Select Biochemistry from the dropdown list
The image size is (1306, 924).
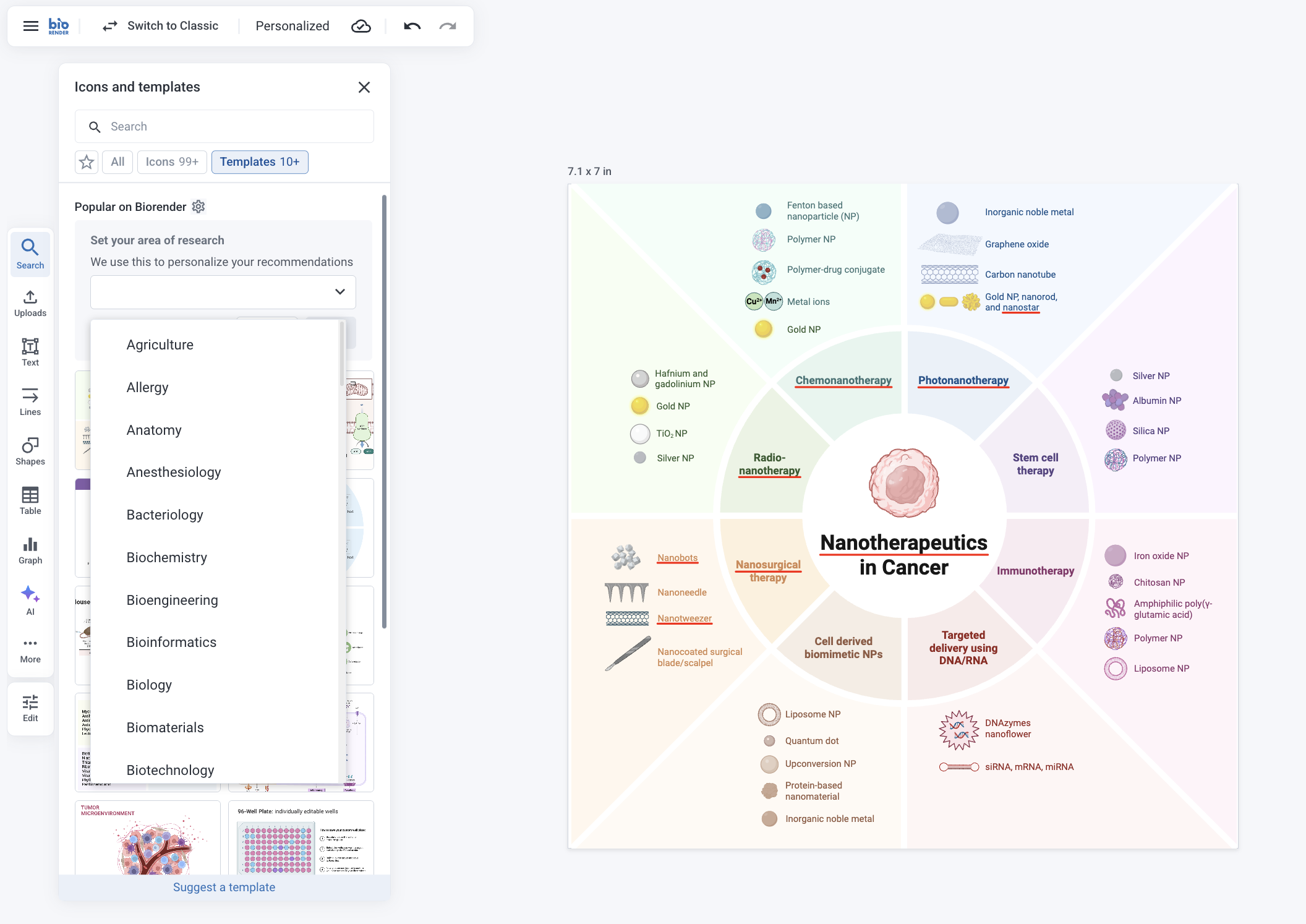(x=167, y=557)
